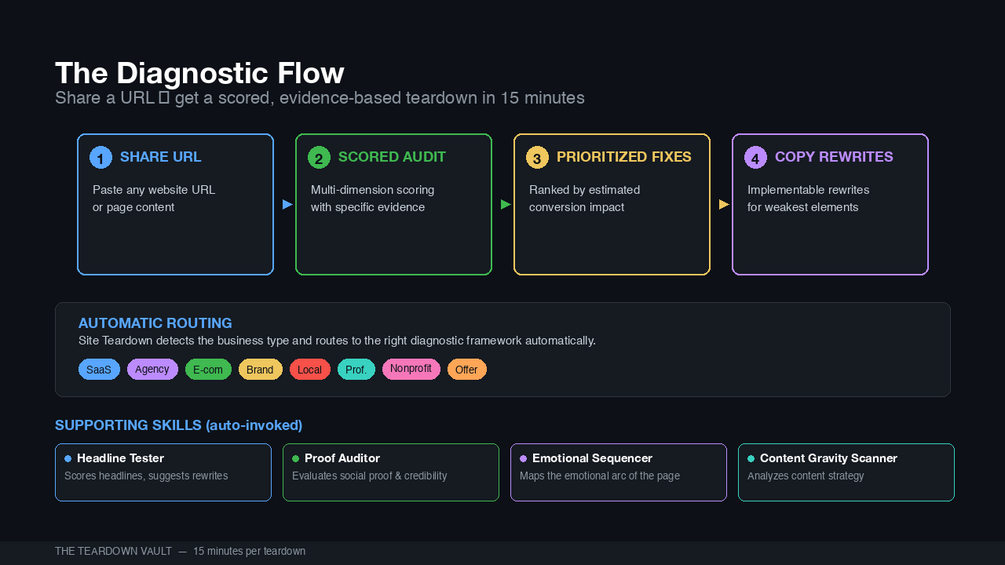Image resolution: width=1005 pixels, height=565 pixels.
Task: Click the blue arrow after Share URL
Action: tap(288, 204)
